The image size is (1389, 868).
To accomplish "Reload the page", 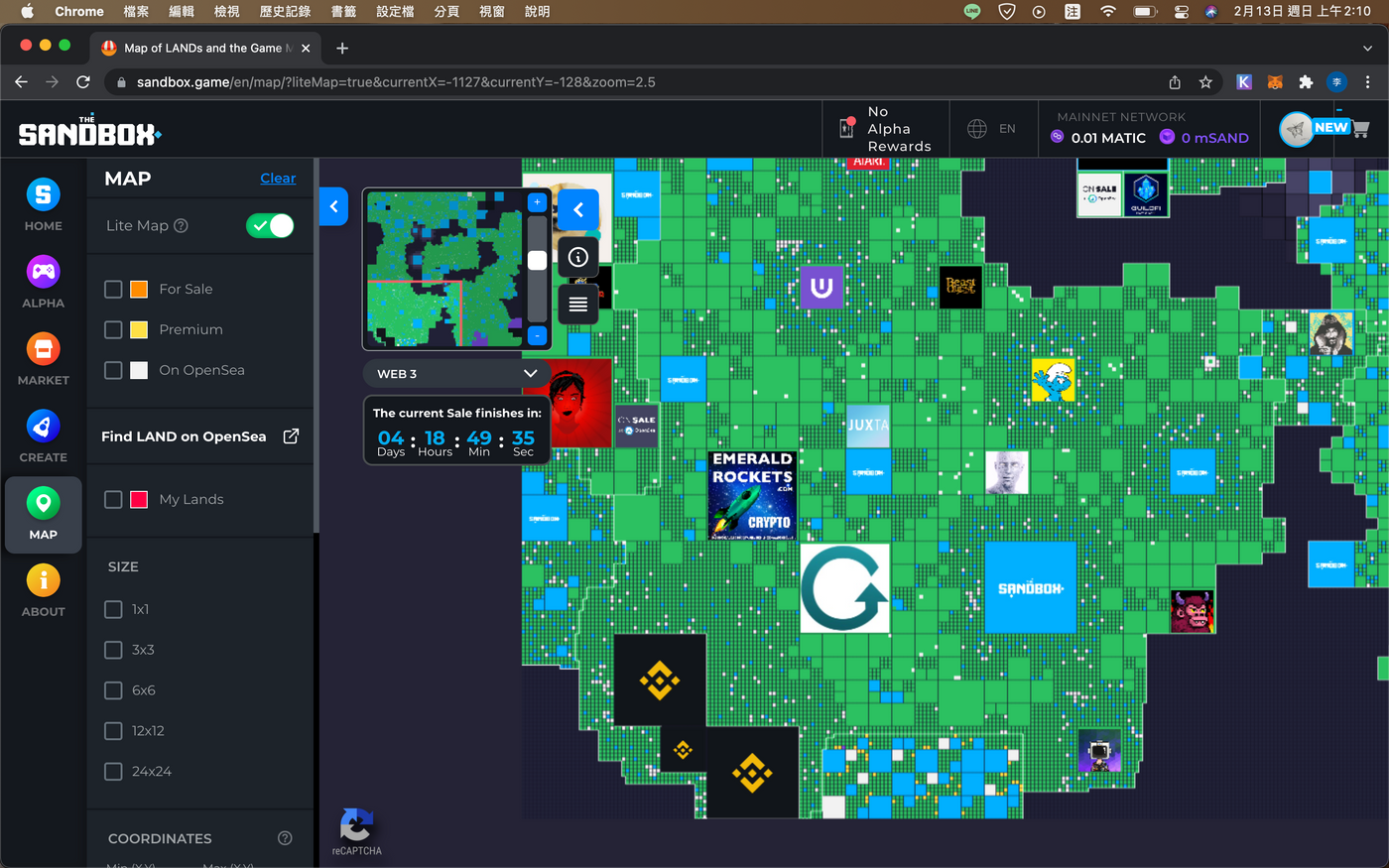I will pos(83,82).
